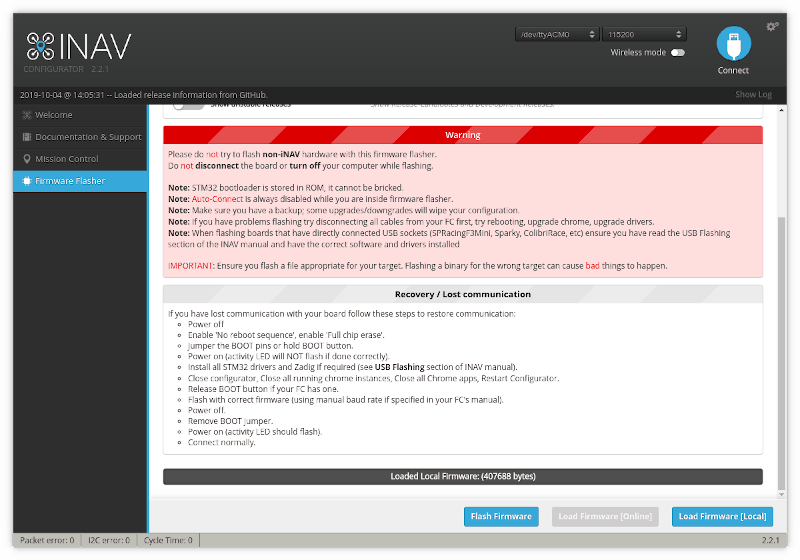Click the USB Connect icon

coord(733,45)
